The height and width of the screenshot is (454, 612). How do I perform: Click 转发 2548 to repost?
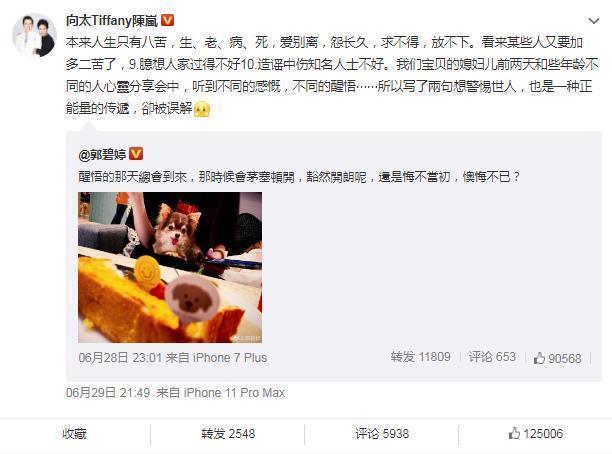(x=228, y=434)
